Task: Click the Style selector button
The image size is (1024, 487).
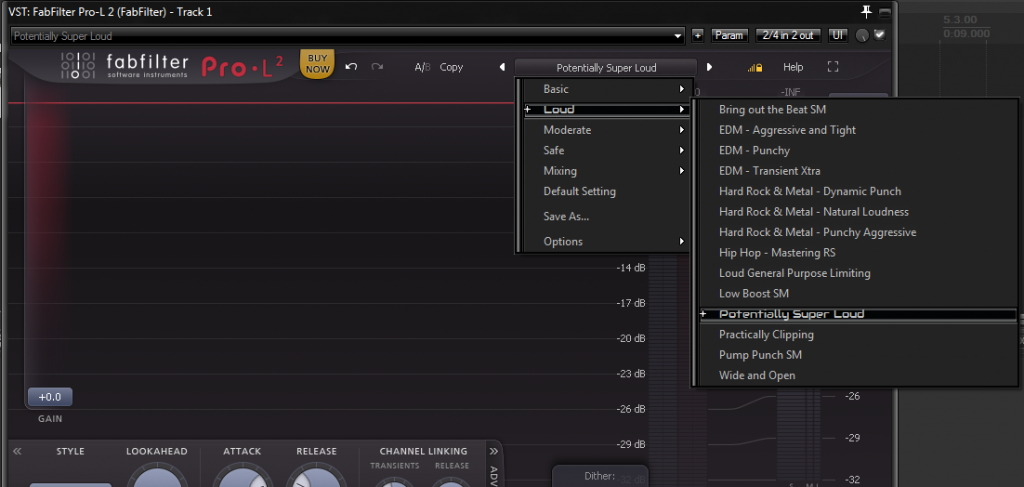Action: (70, 484)
